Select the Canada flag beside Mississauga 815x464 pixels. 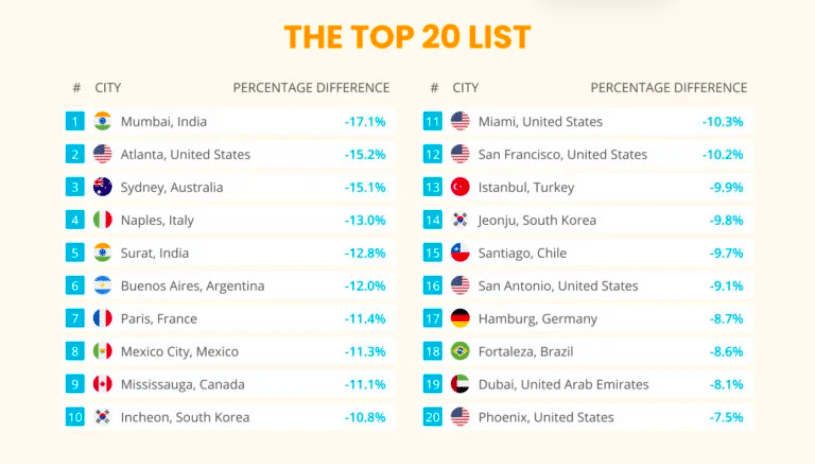pos(103,384)
